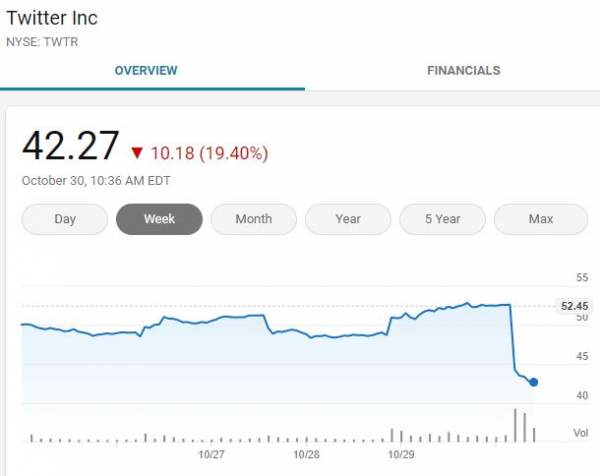Click the 42.27 current price
The image size is (600, 476).
70,147
